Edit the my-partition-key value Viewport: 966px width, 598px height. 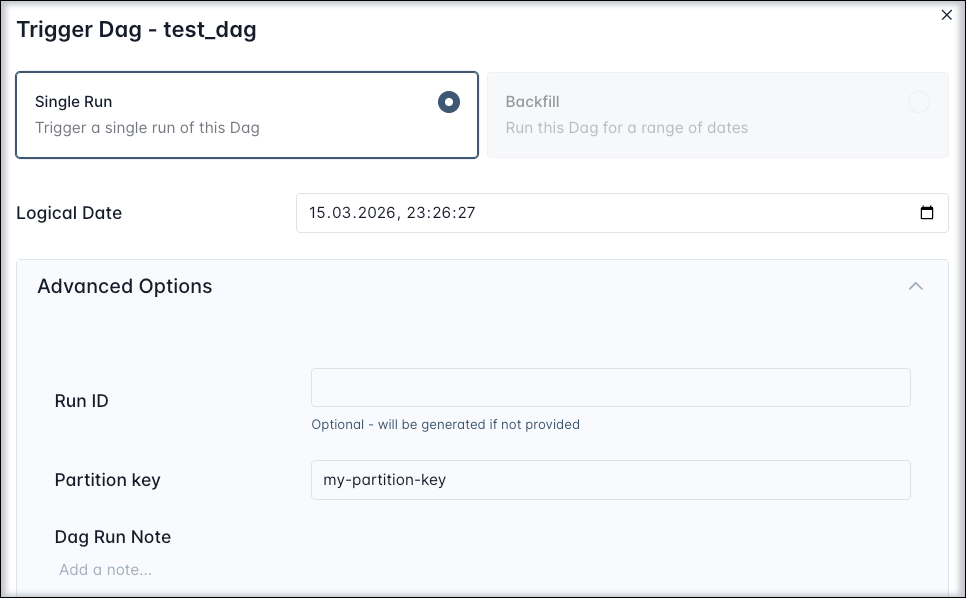(386, 480)
